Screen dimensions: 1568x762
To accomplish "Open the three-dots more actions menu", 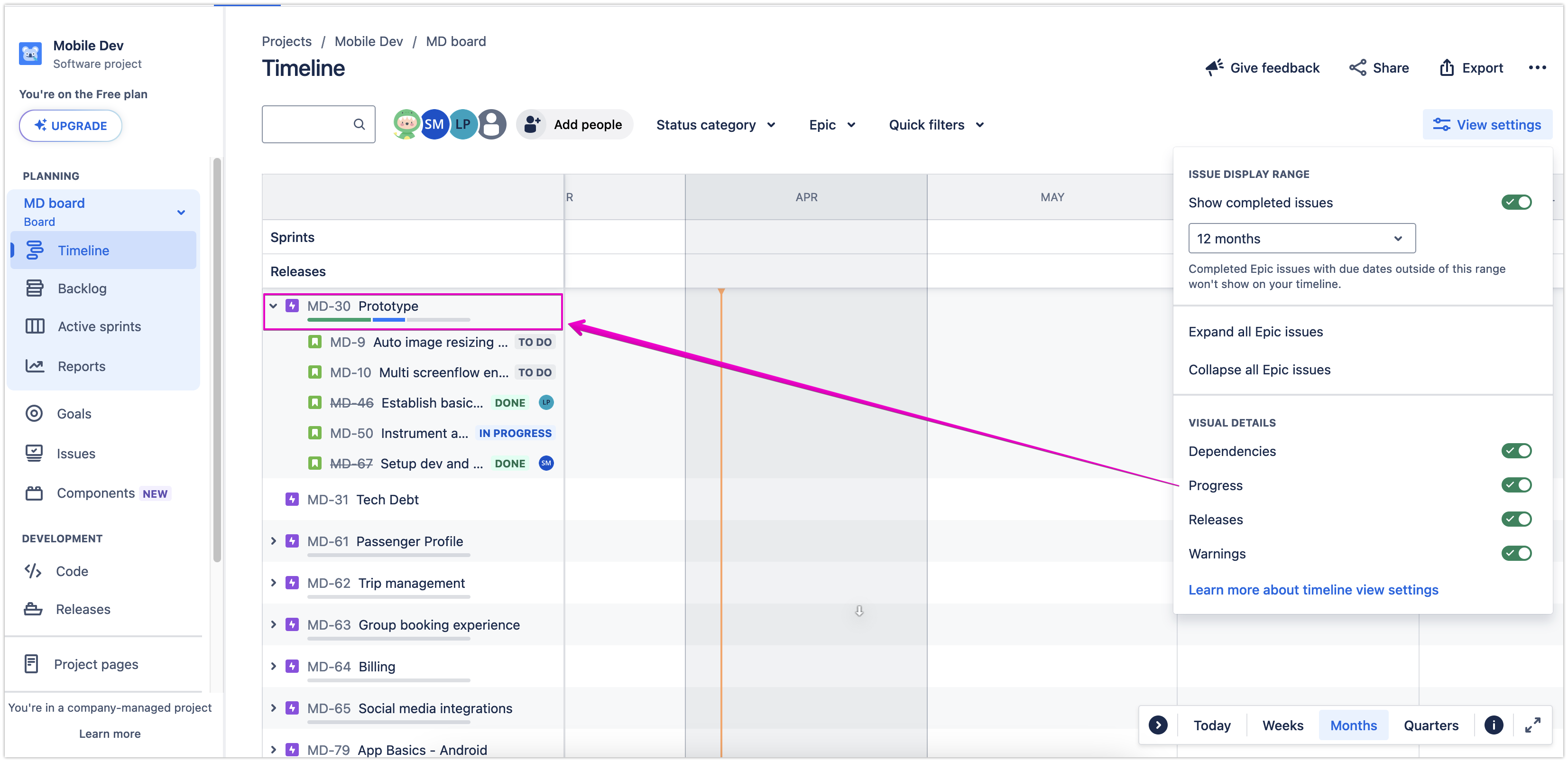I will click(1537, 67).
